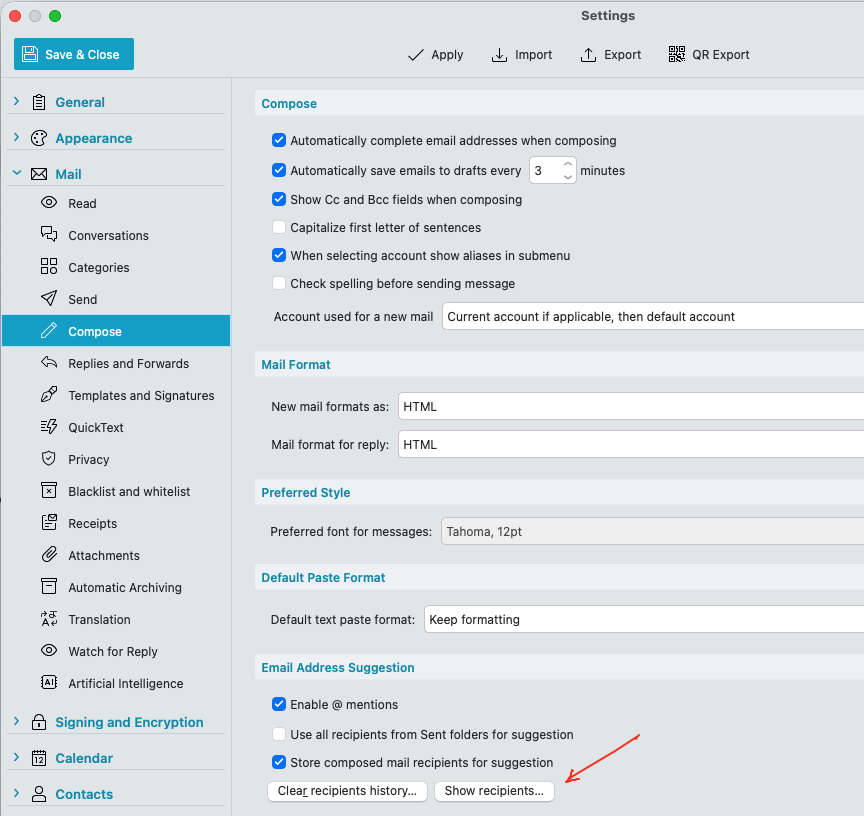Go to Attachments settings
This screenshot has height=816, width=864.
pyautogui.click(x=104, y=555)
